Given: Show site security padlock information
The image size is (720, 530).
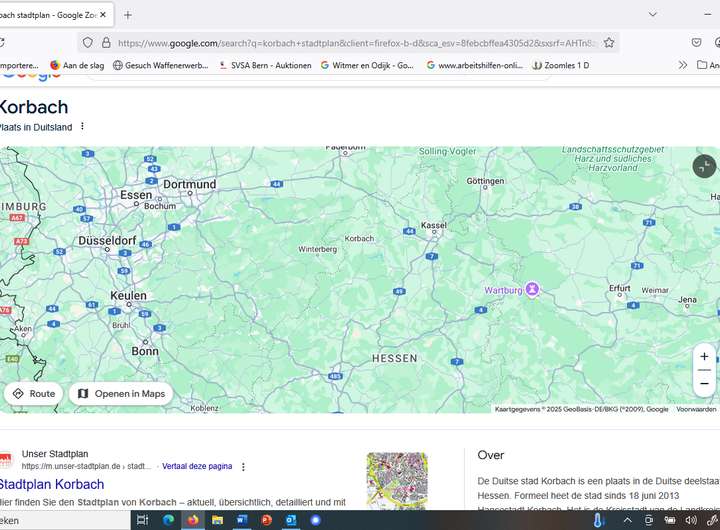Looking at the screenshot, I should [x=106, y=43].
